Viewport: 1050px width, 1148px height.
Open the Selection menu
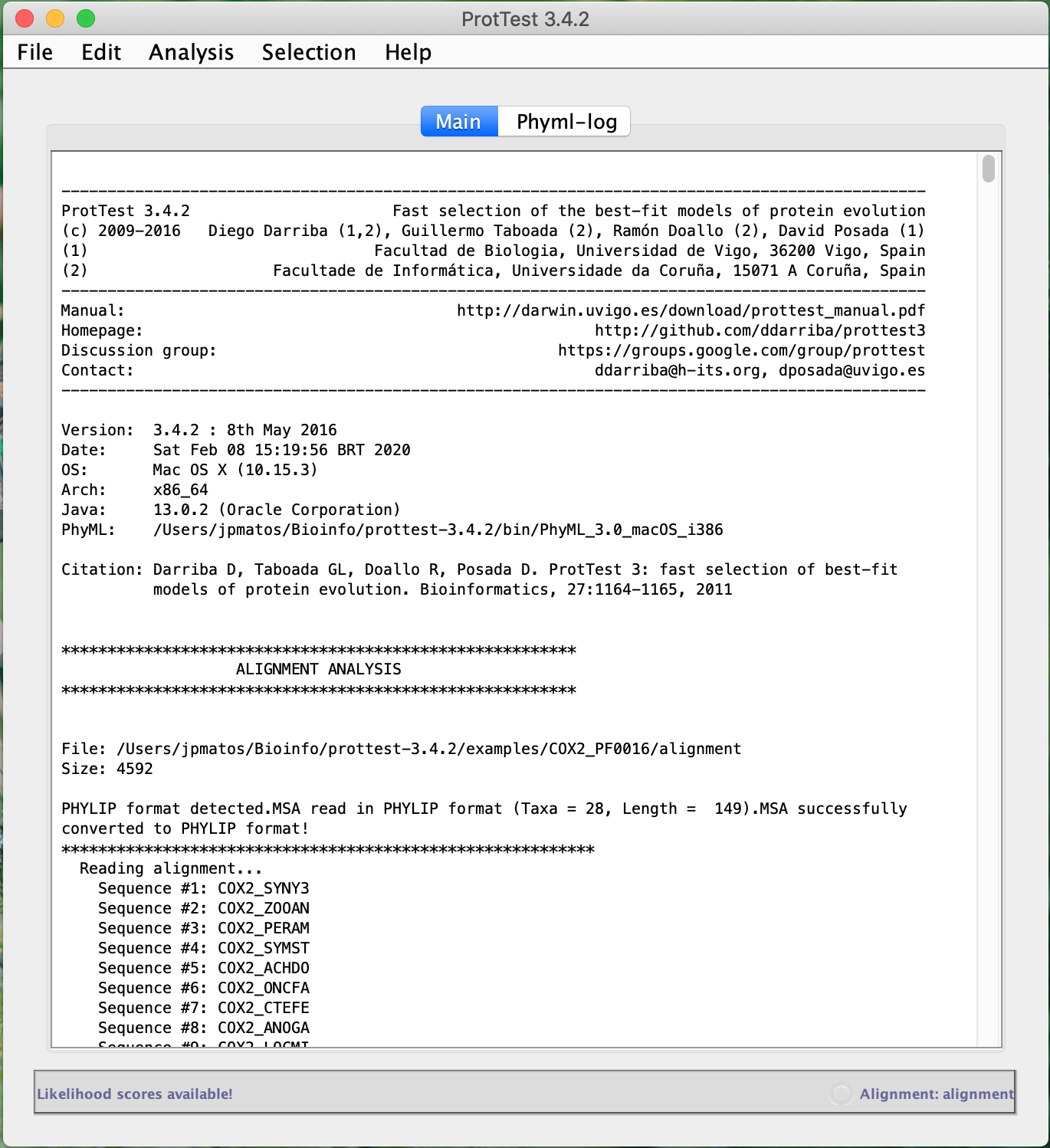(x=309, y=52)
